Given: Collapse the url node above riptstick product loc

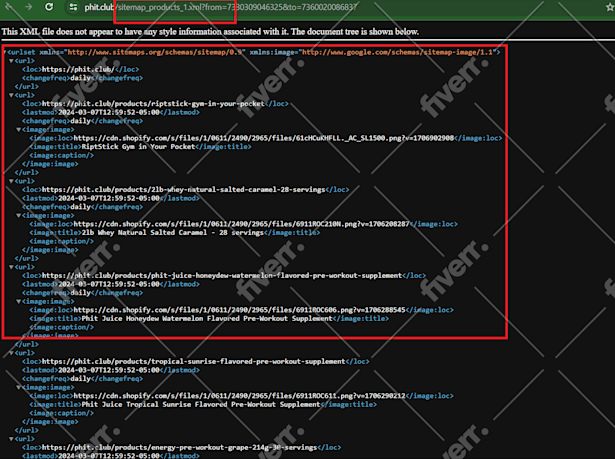Looking at the screenshot, I should (x=11, y=95).
